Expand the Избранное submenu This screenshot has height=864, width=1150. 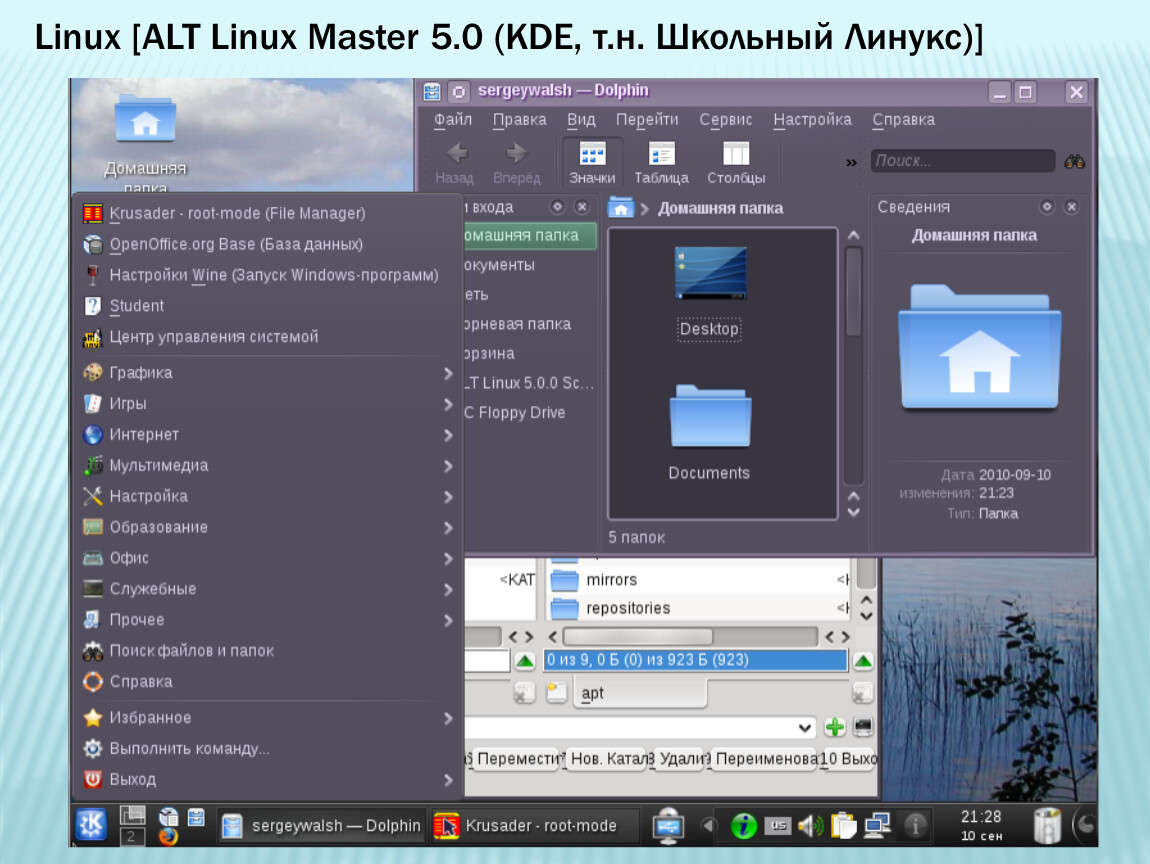coord(268,717)
